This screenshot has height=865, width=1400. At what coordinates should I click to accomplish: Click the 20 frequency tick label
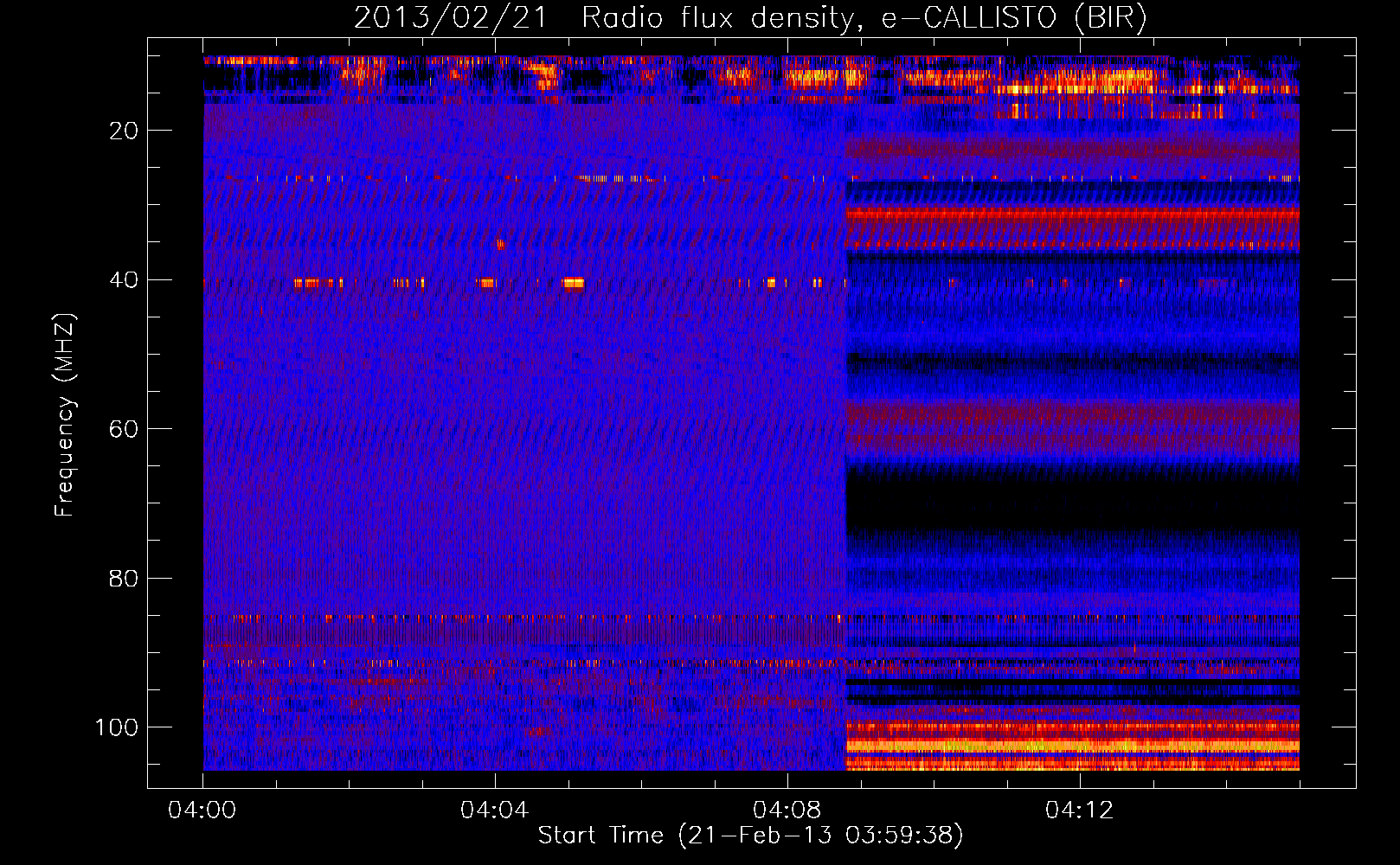click(124, 131)
